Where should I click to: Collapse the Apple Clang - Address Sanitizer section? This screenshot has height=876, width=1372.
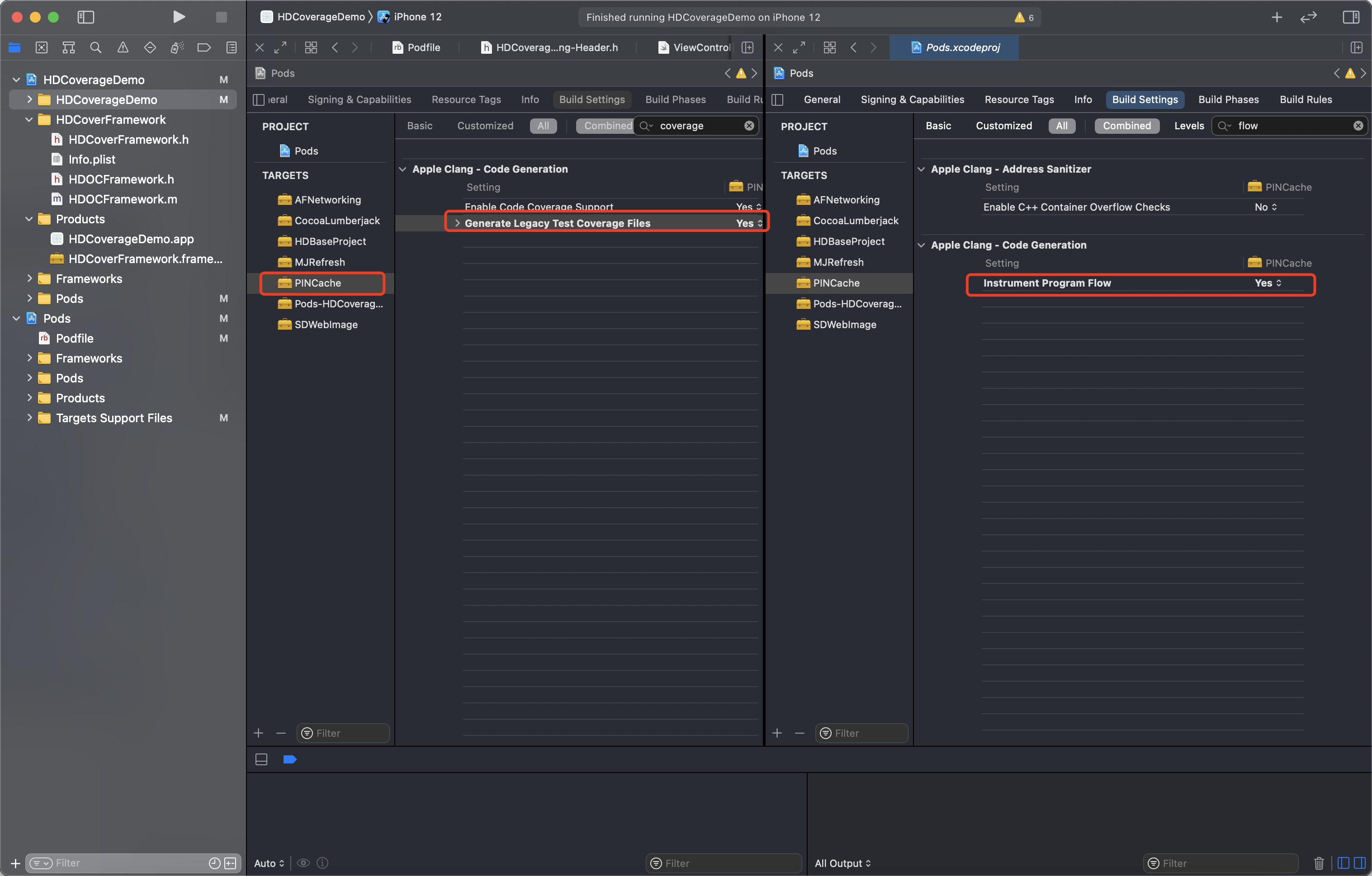pos(921,169)
